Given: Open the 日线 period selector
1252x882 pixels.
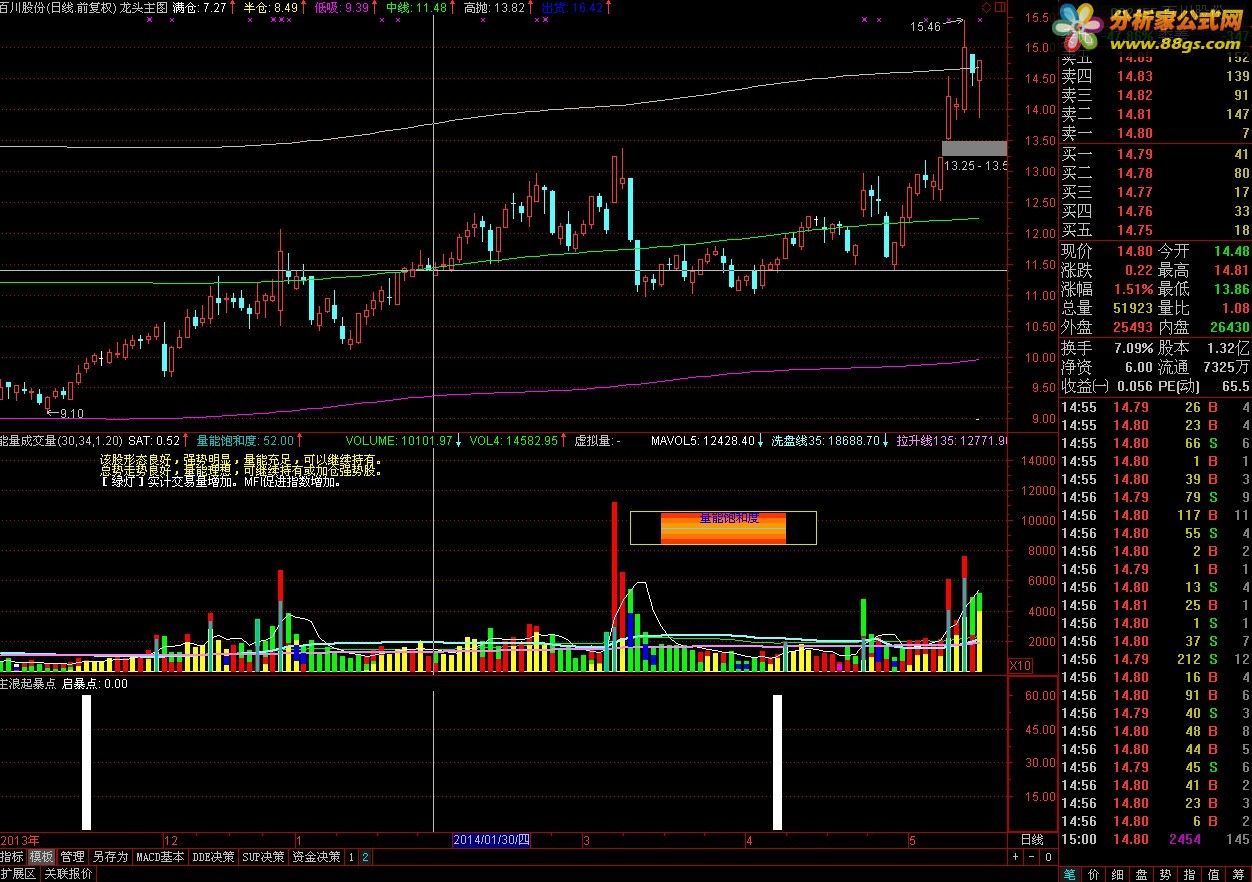Looking at the screenshot, I should pyautogui.click(x=1031, y=840).
